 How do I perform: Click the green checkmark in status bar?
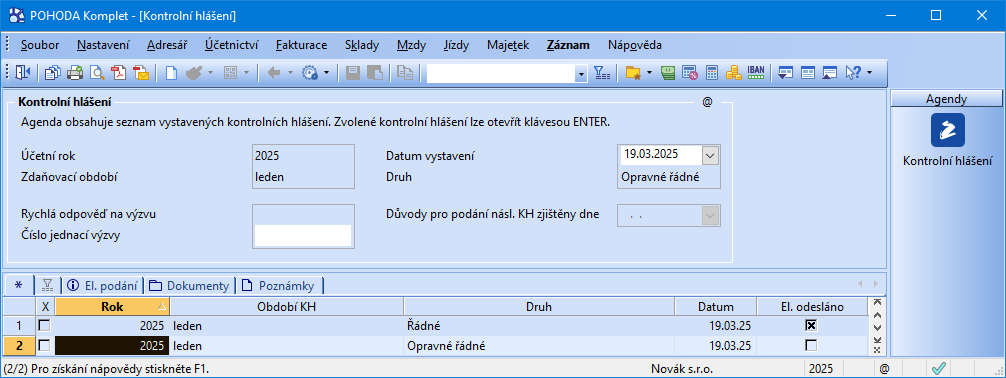(939, 368)
